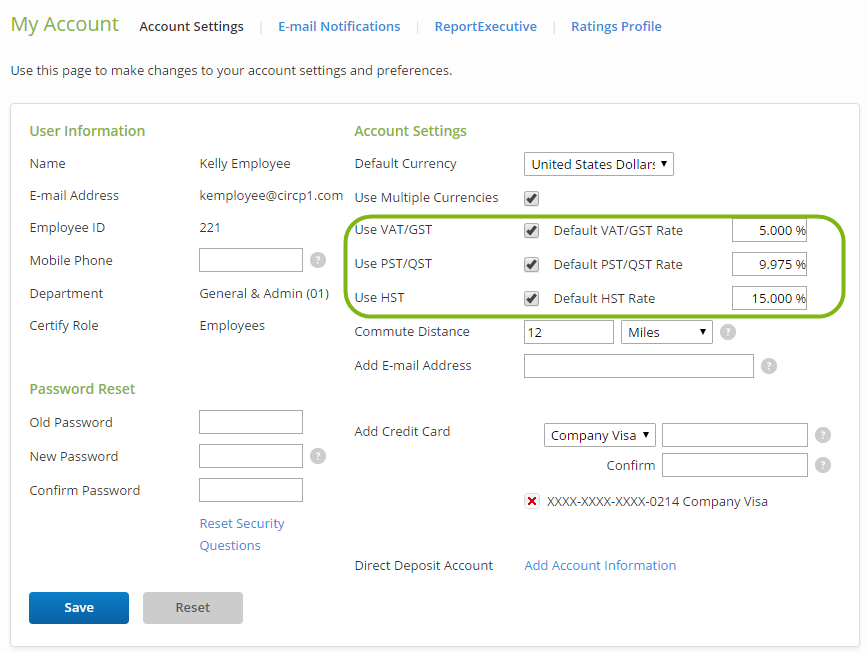866x653 pixels.
Task: Click help icon next to credit card number field
Action: (823, 435)
